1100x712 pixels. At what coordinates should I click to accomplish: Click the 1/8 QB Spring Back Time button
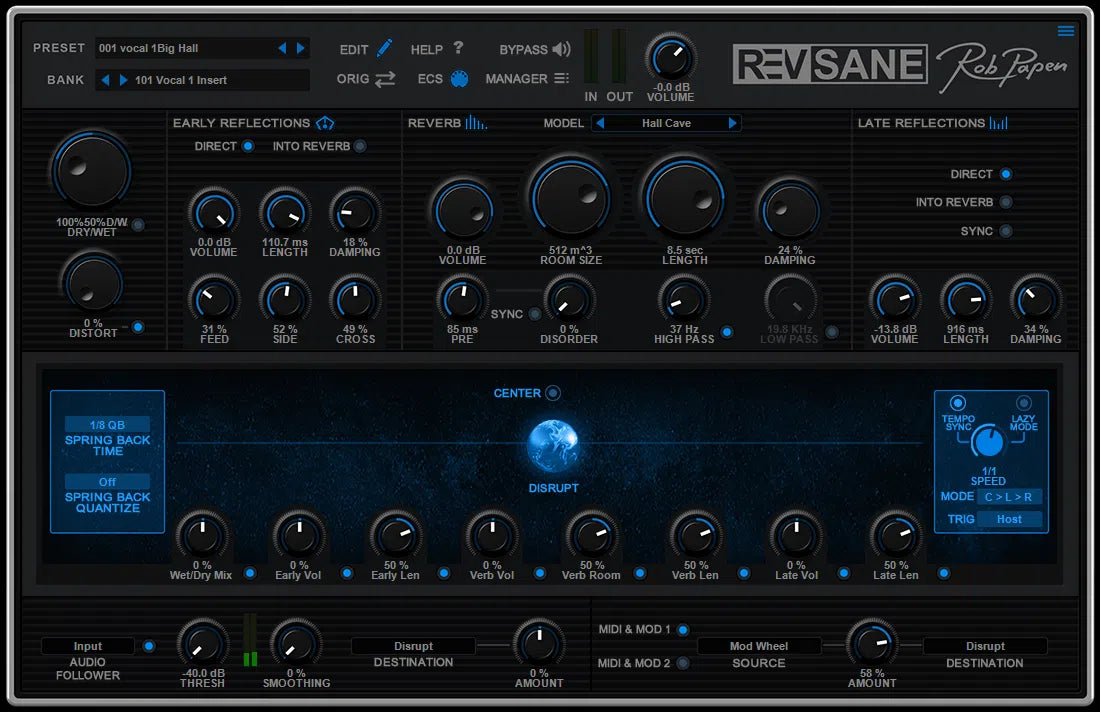point(106,423)
